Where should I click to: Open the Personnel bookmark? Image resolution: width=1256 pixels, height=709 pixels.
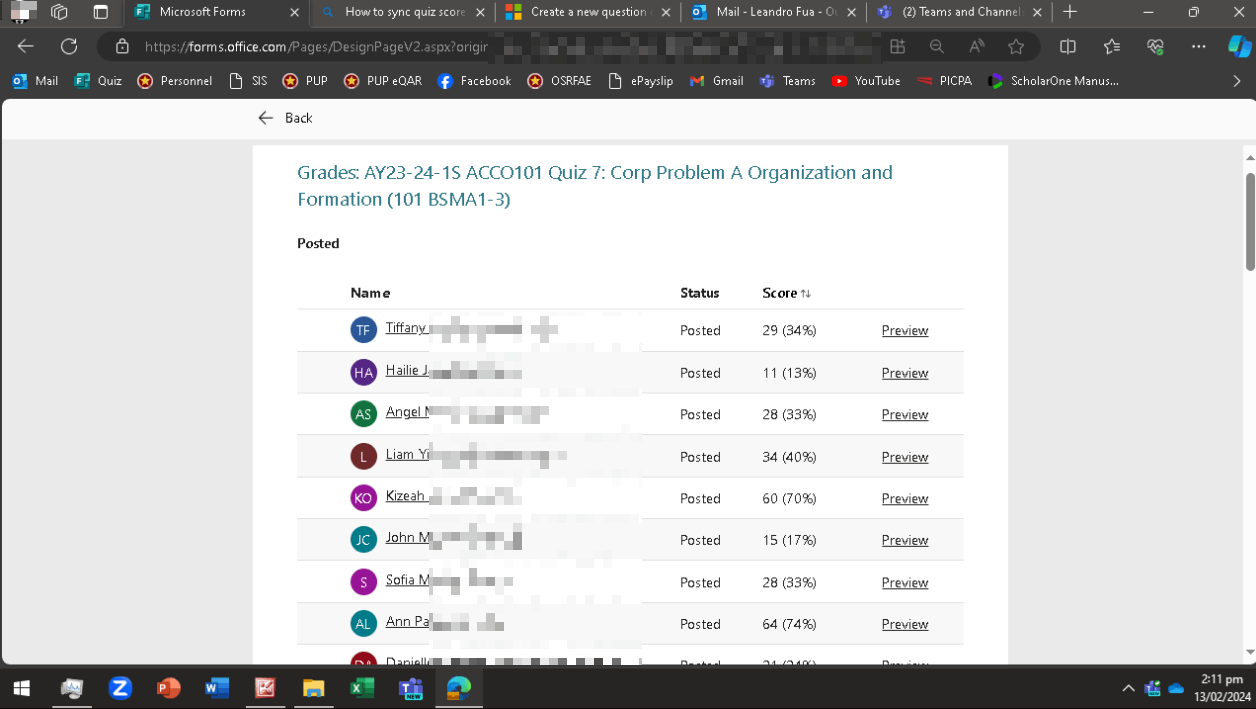tap(175, 81)
